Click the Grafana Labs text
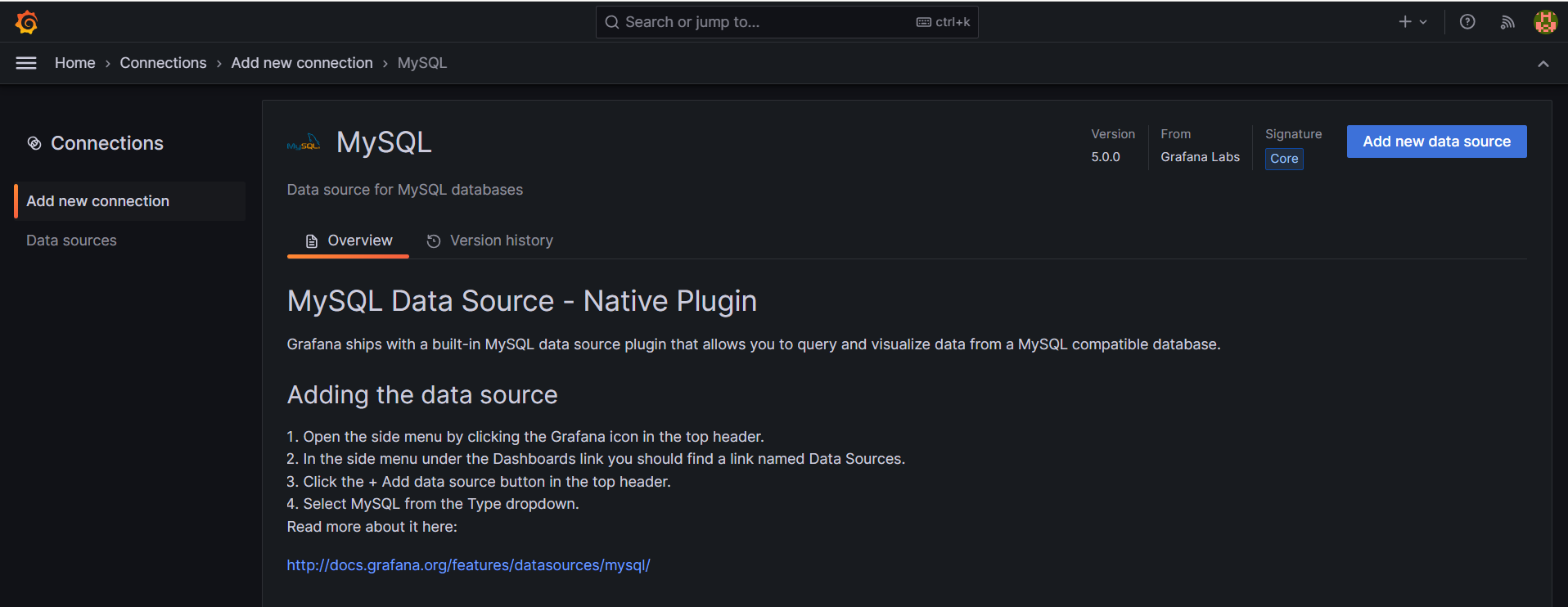Viewport: 1568px width, 607px height. point(1200,157)
